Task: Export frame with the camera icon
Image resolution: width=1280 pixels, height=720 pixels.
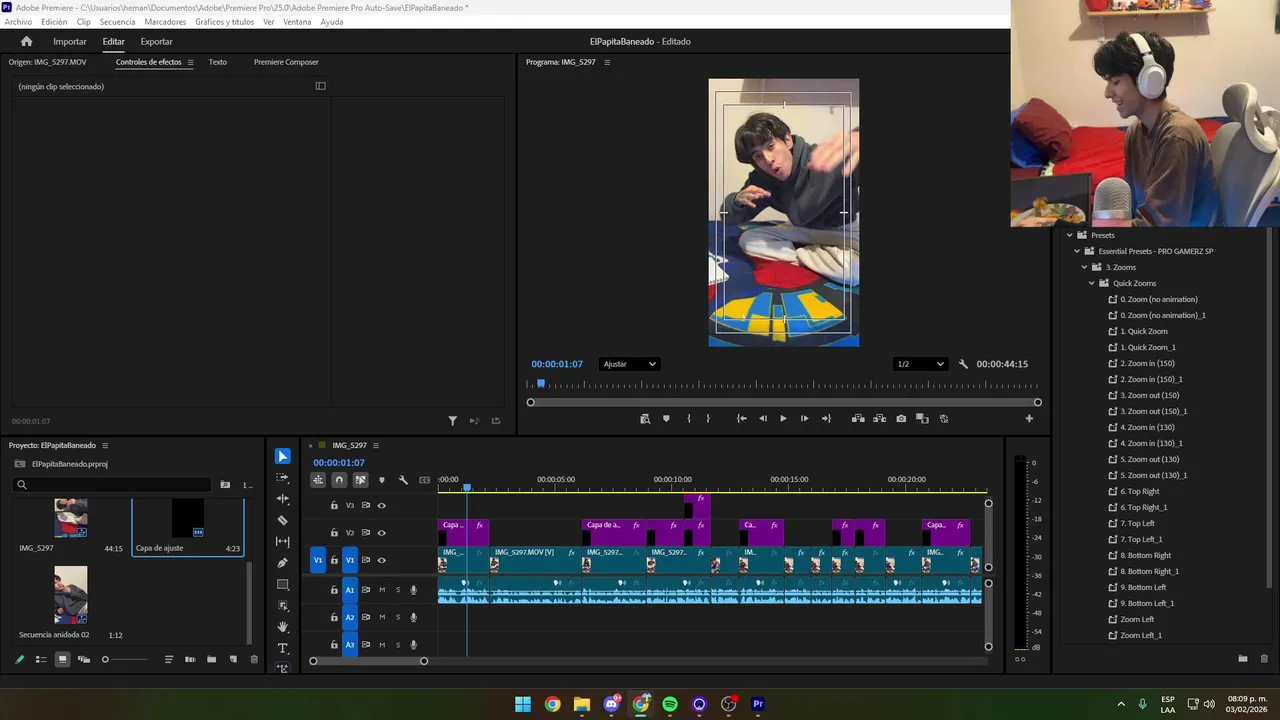Action: tap(901, 419)
